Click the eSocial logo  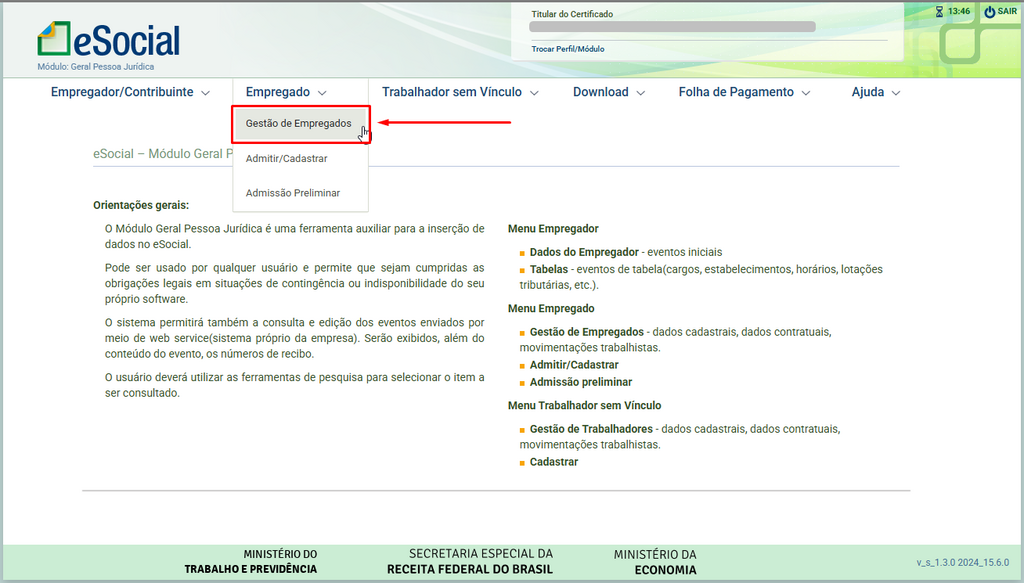108,40
